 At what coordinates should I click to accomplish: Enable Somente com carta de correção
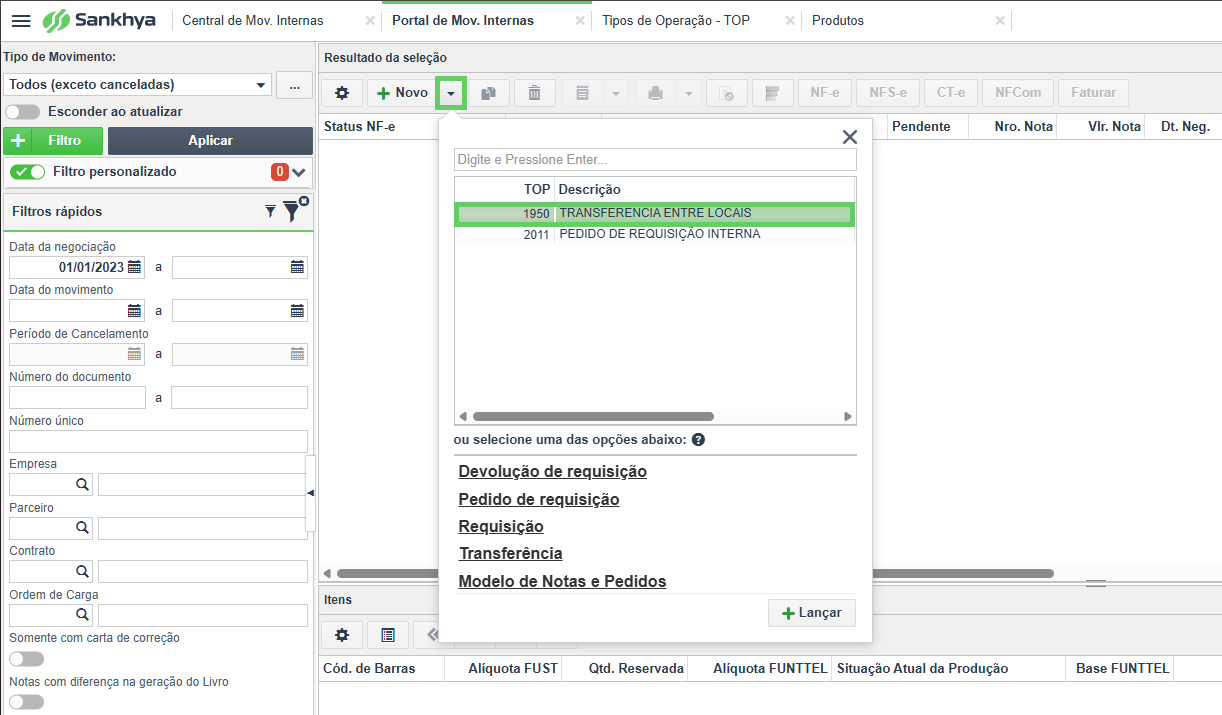[x=27, y=659]
